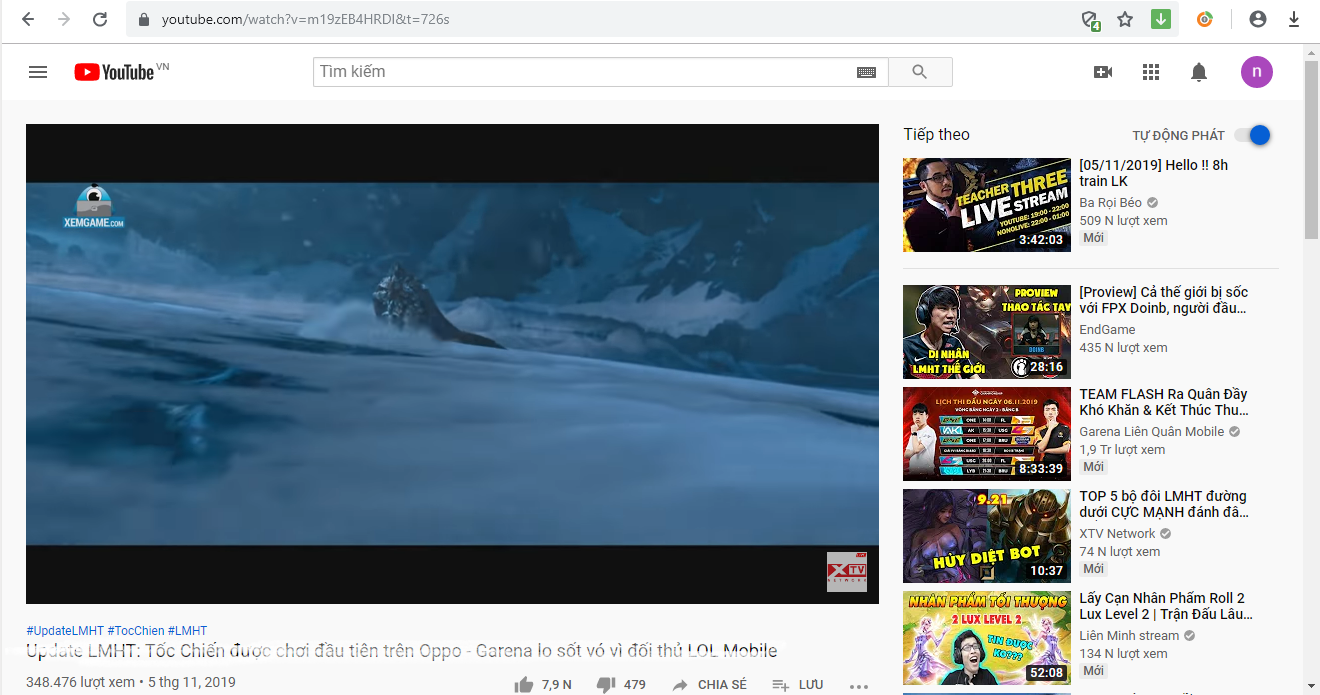Click the 348.476 lượt xem view count
1320x695 pixels.
[x=80, y=683]
